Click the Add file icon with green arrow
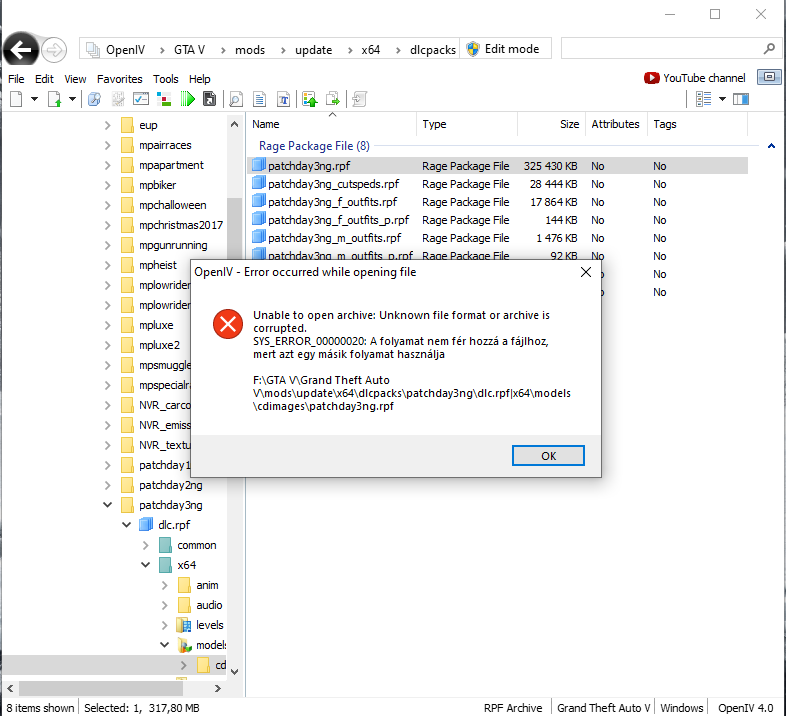Image resolution: width=786 pixels, height=716 pixels. tap(54, 99)
